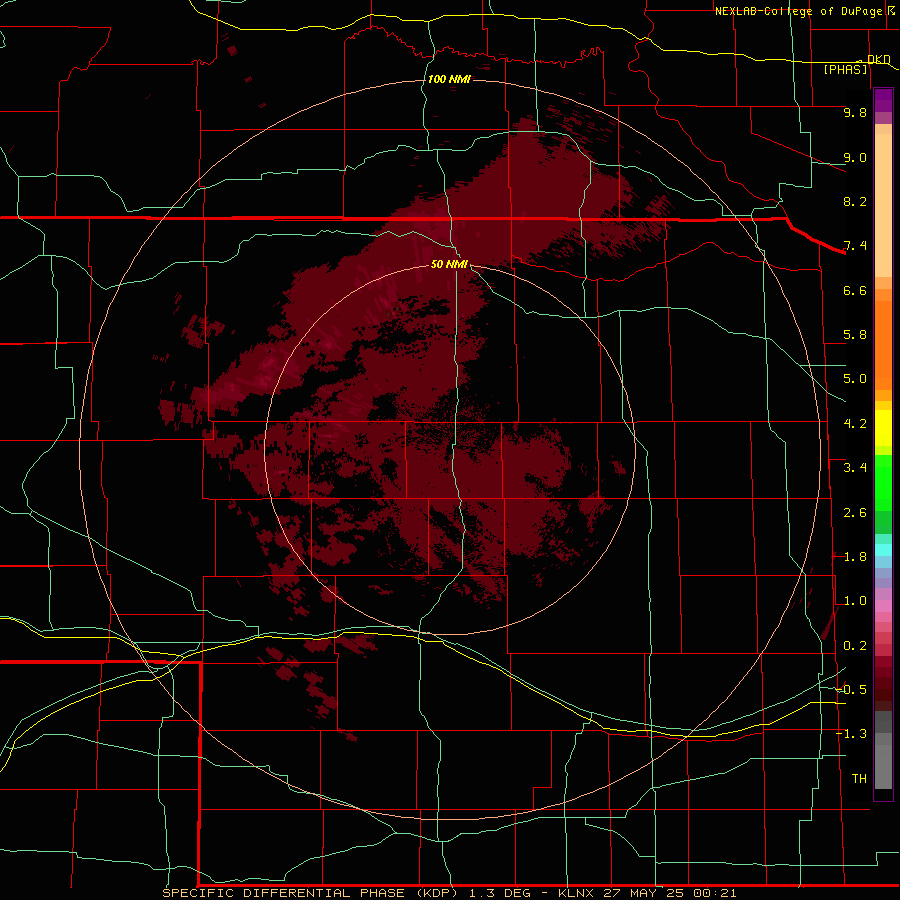Screen dimensions: 900x900
Task: Click the 5.0 value on color scale
Action: [x=855, y=379]
